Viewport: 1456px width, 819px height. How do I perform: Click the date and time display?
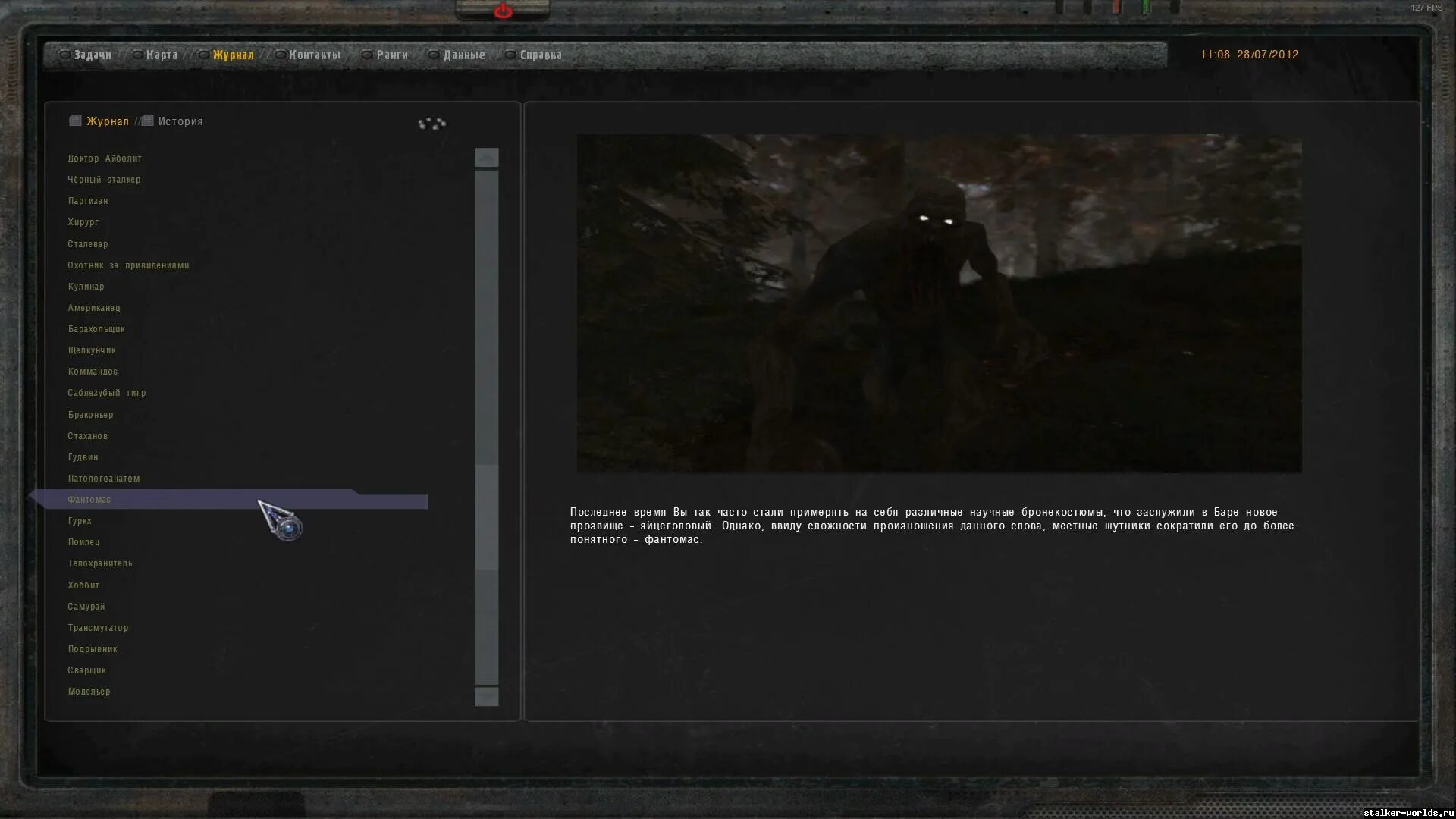[1249, 55]
